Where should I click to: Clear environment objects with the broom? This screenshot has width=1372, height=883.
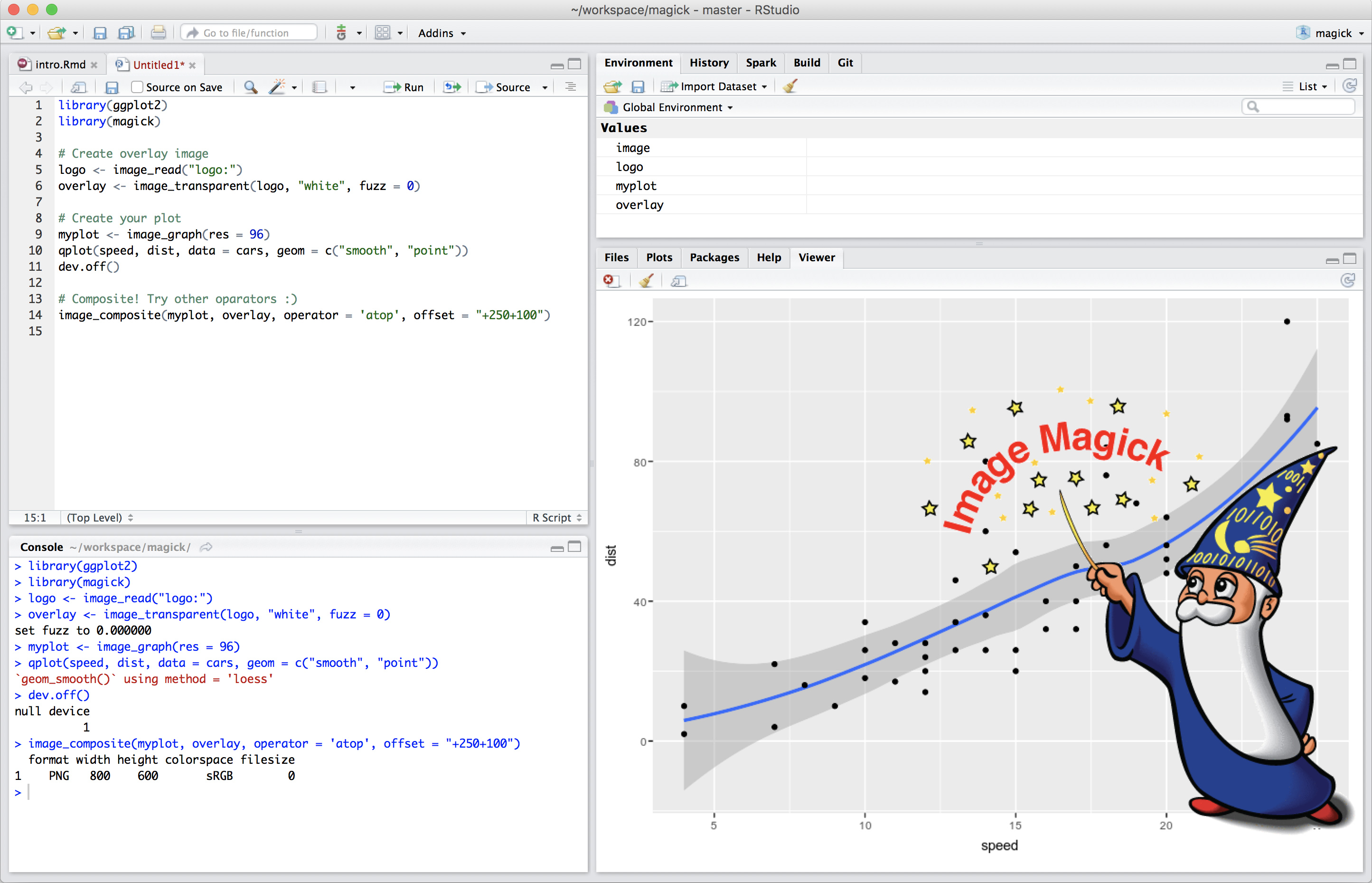click(x=790, y=86)
